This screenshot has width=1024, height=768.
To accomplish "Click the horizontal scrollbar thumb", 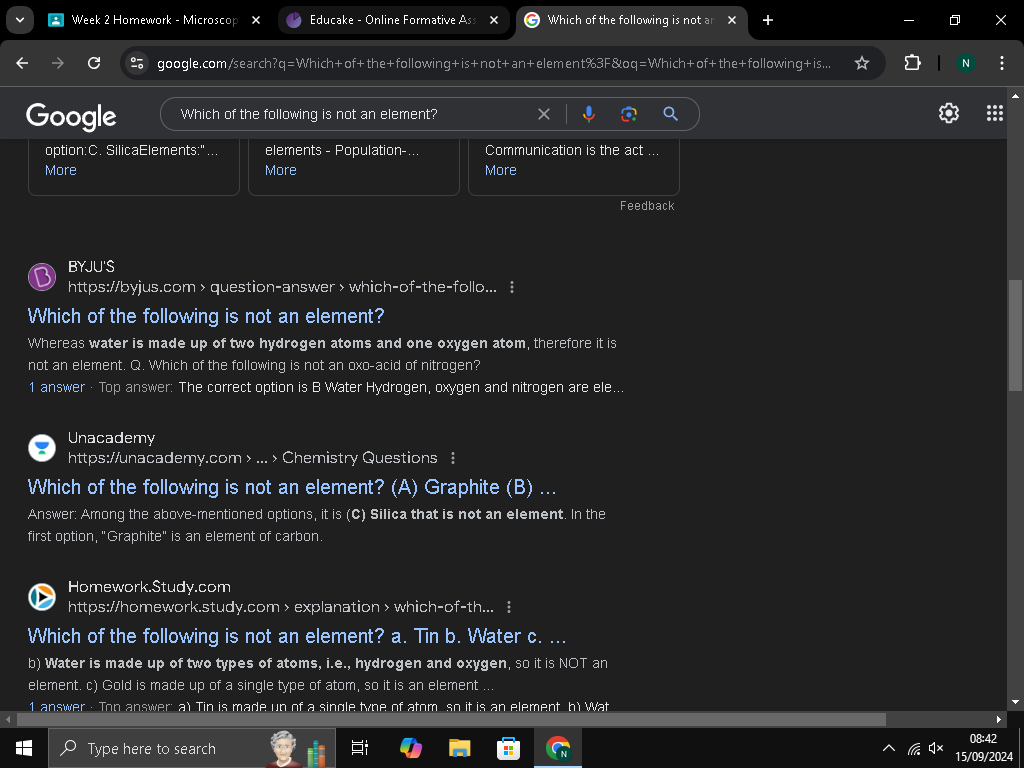I will (x=451, y=719).
